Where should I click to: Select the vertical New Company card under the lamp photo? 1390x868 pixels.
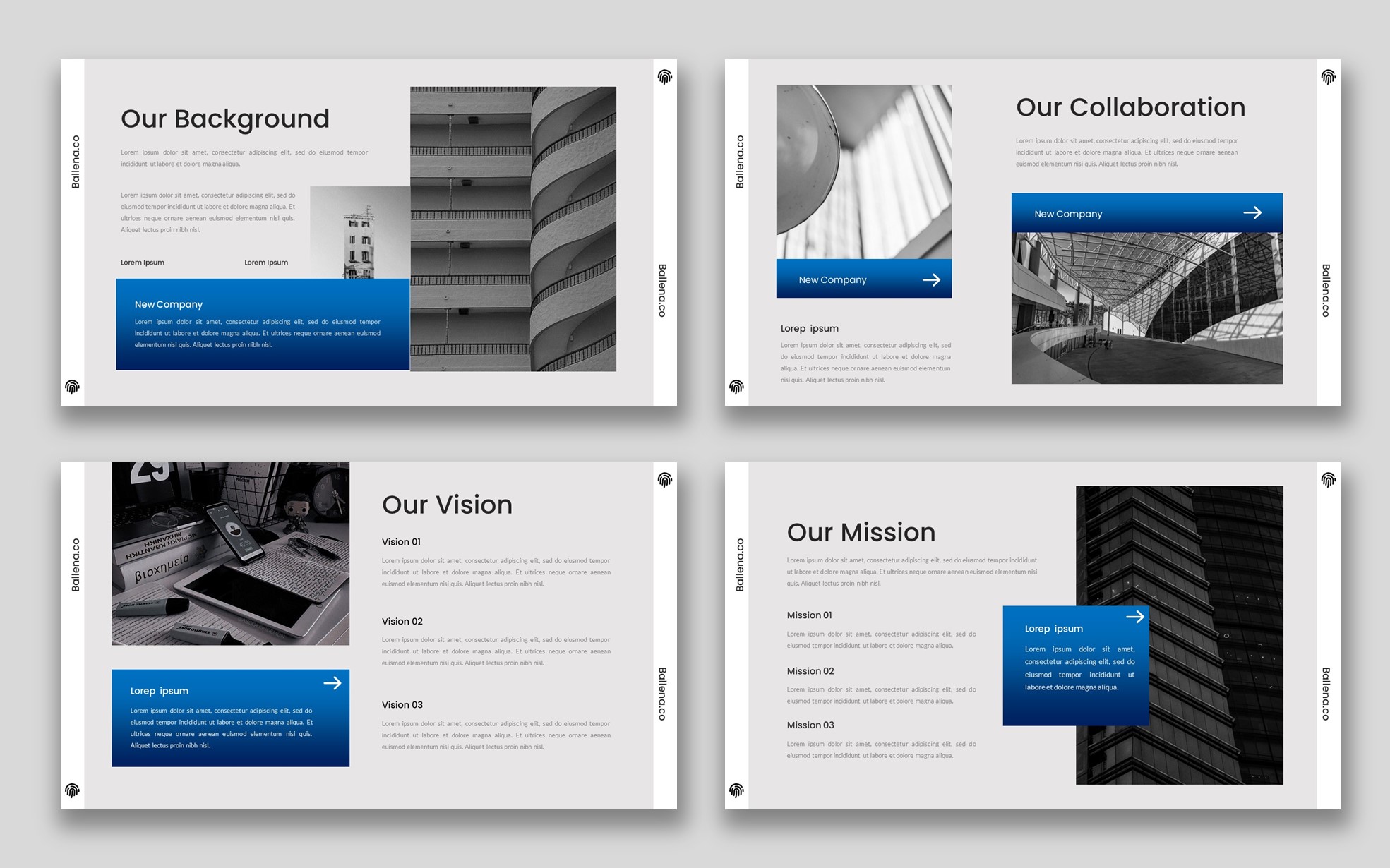coord(863,279)
